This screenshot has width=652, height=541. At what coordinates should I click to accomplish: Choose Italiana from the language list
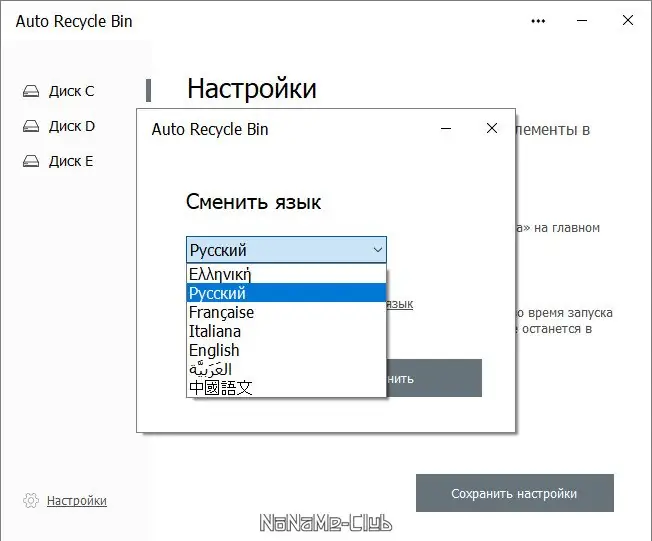pyautogui.click(x=286, y=331)
